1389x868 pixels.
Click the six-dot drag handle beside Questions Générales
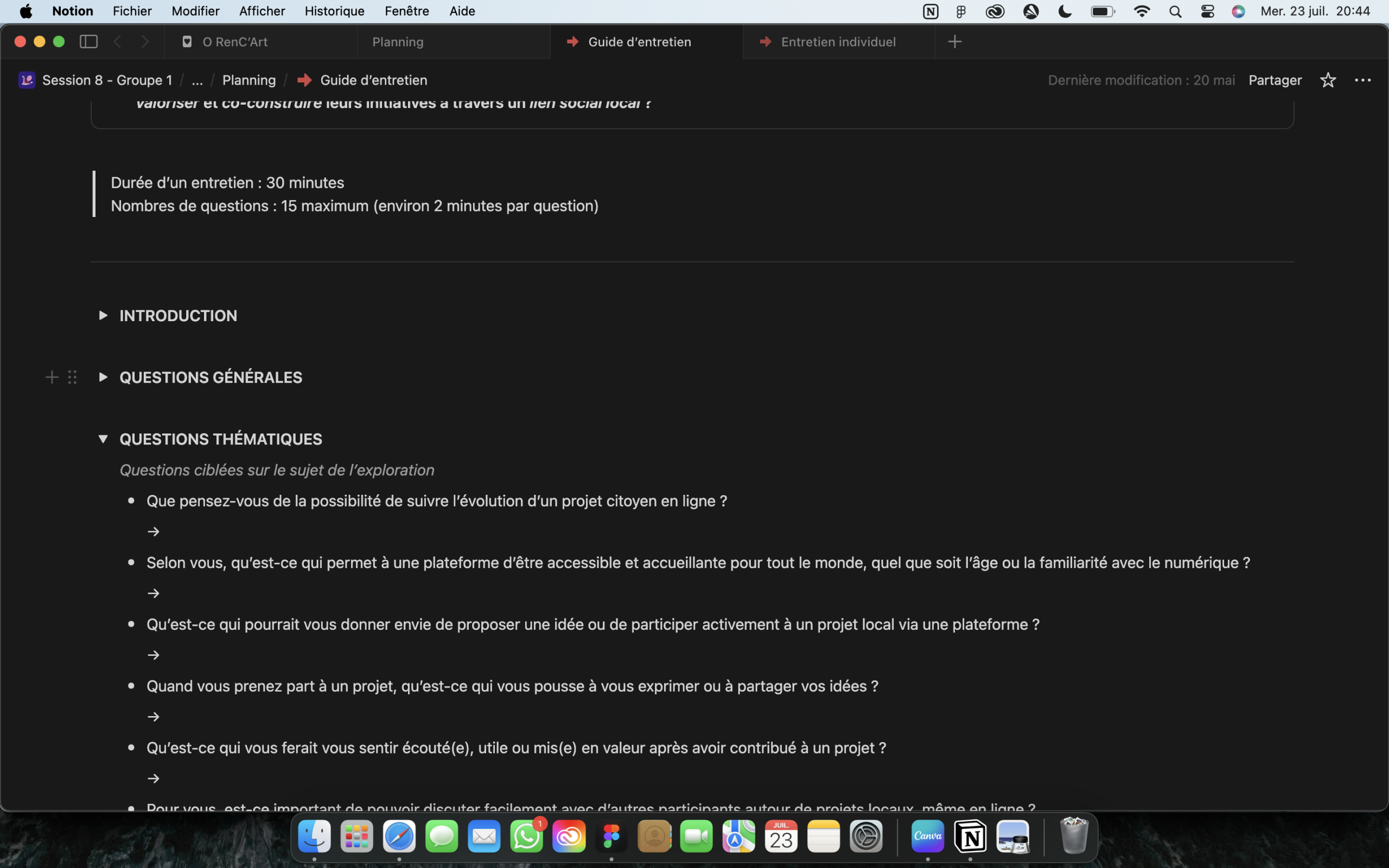(x=72, y=377)
